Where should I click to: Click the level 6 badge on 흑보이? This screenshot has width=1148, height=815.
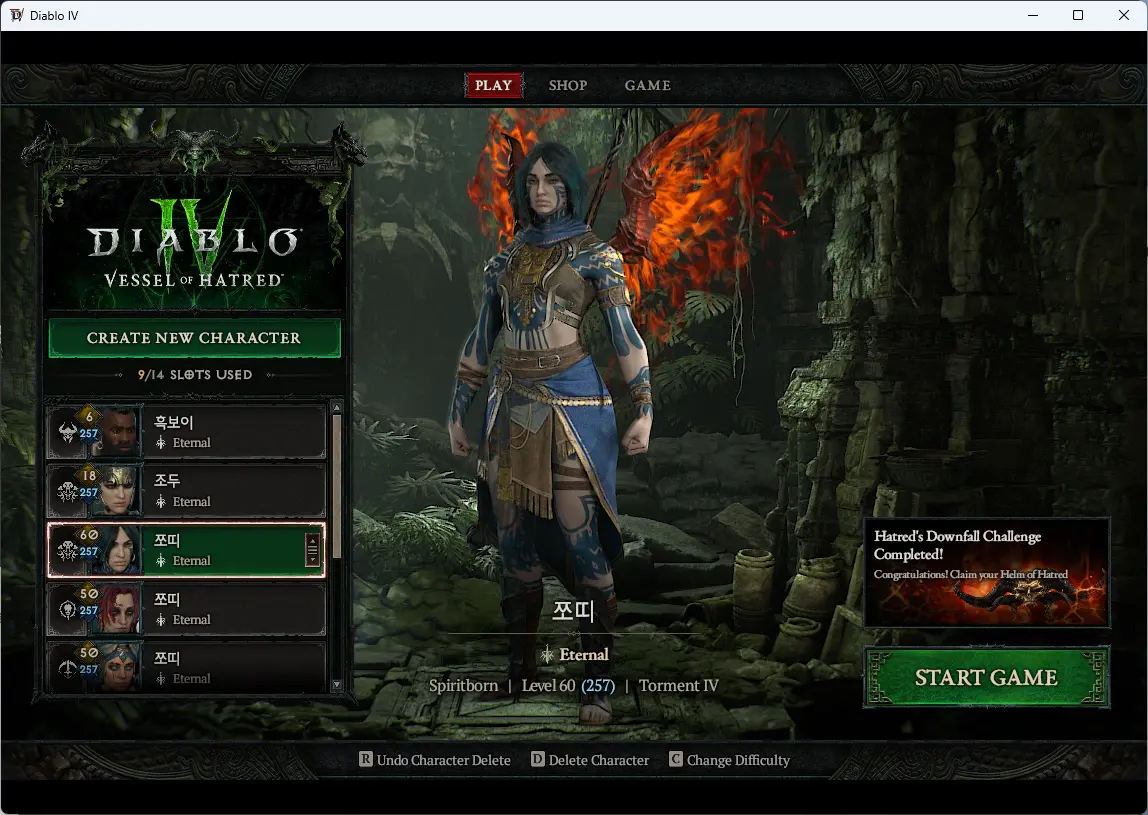tap(89, 417)
